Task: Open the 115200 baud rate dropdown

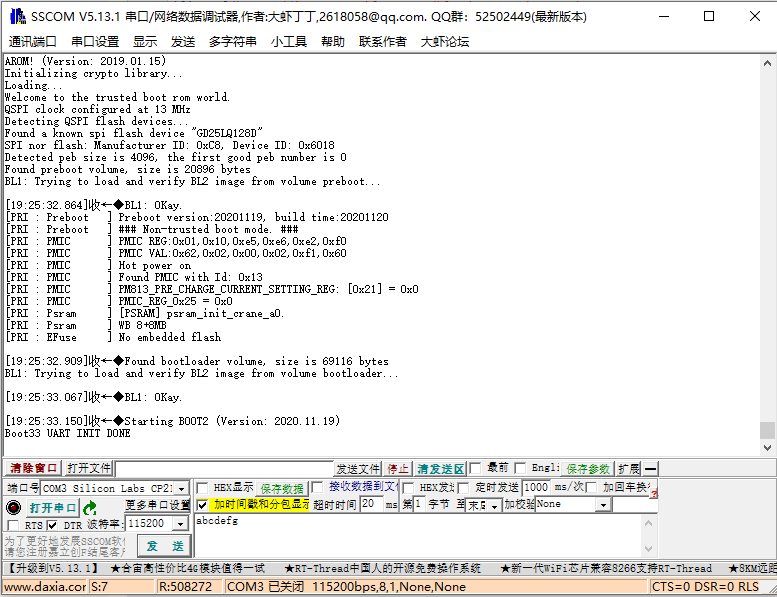Action: point(181,523)
